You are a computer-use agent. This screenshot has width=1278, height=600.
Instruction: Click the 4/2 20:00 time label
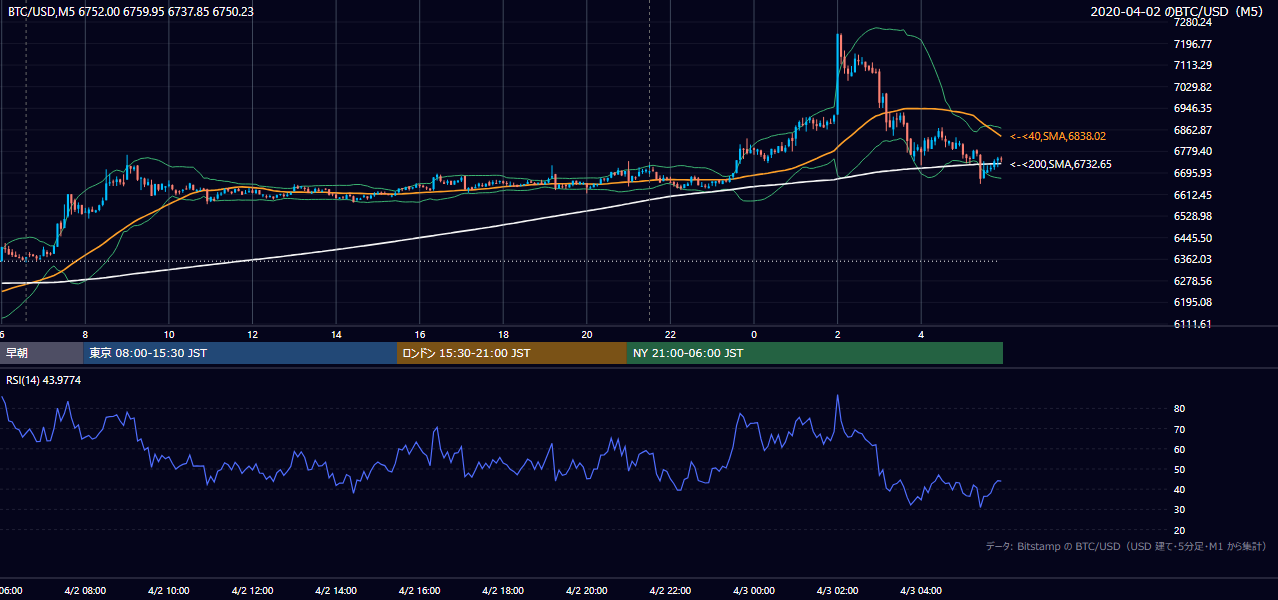587,591
